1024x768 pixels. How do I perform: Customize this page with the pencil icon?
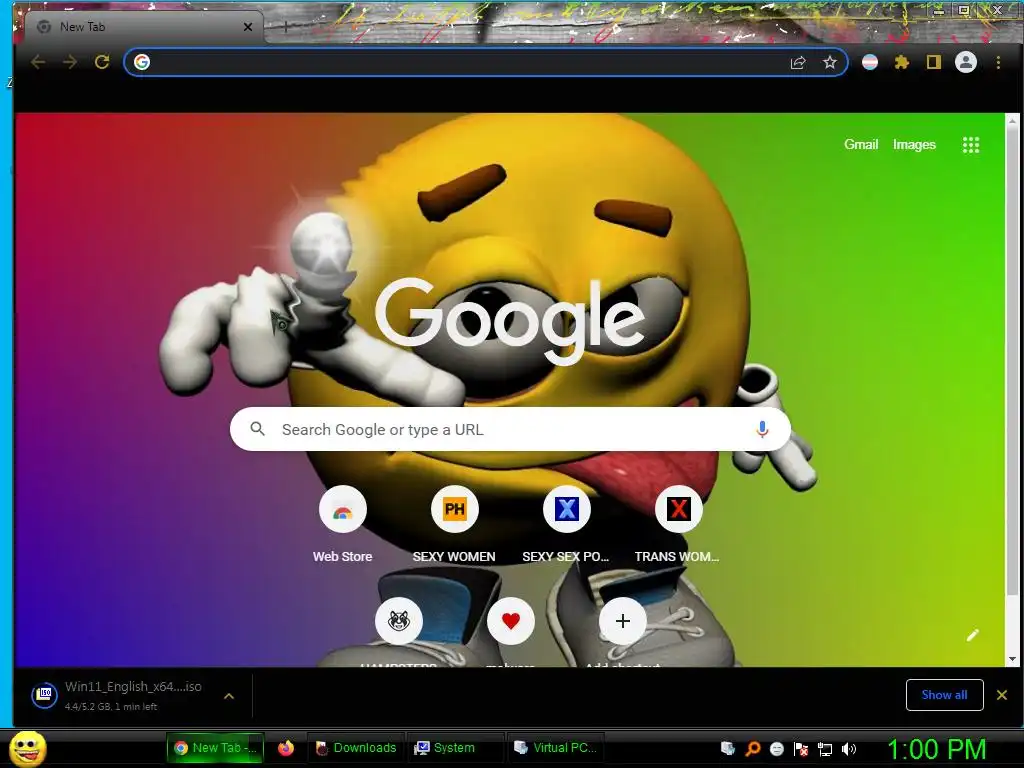(x=972, y=635)
